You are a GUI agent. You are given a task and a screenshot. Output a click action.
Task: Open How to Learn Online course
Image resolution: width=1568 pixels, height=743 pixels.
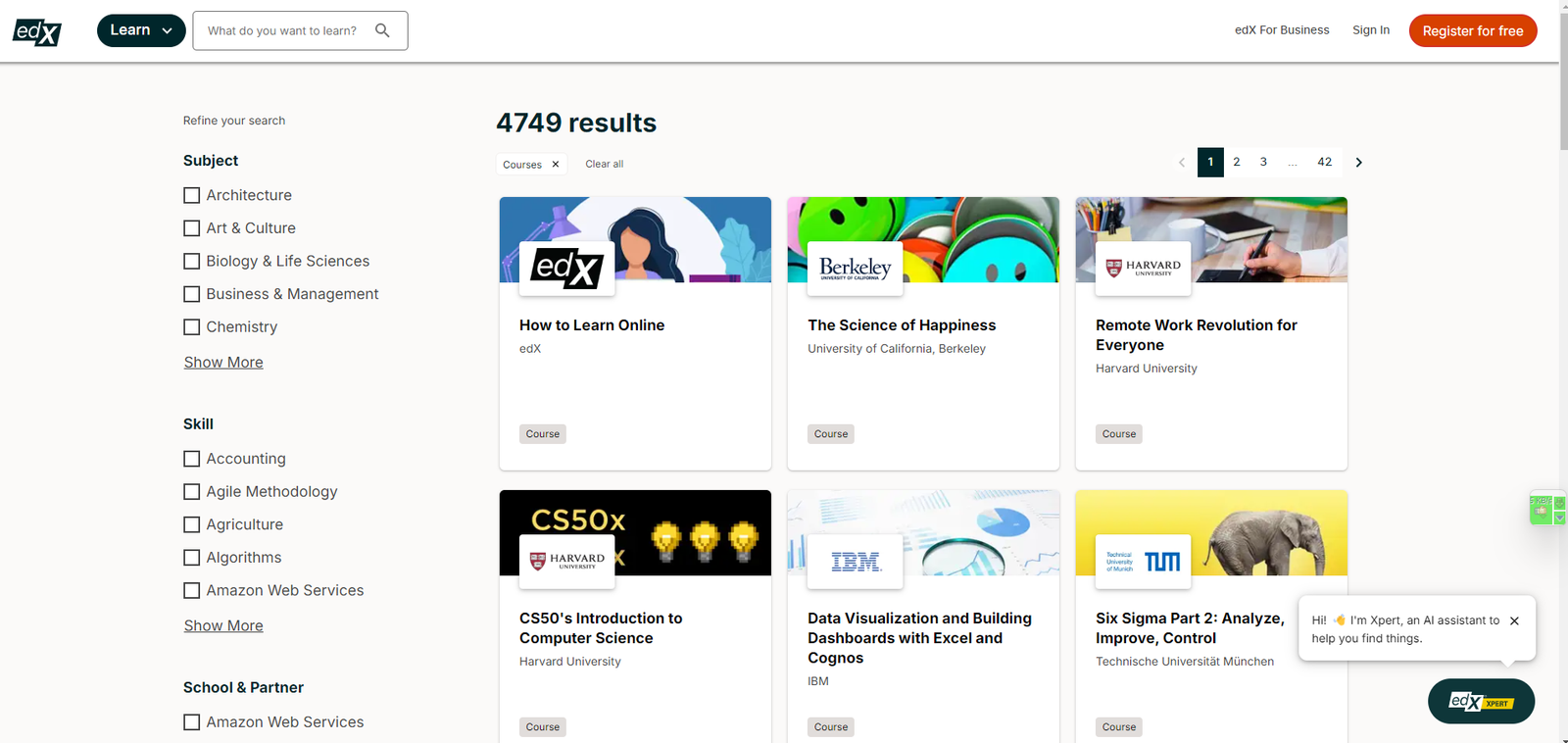pyautogui.click(x=592, y=325)
